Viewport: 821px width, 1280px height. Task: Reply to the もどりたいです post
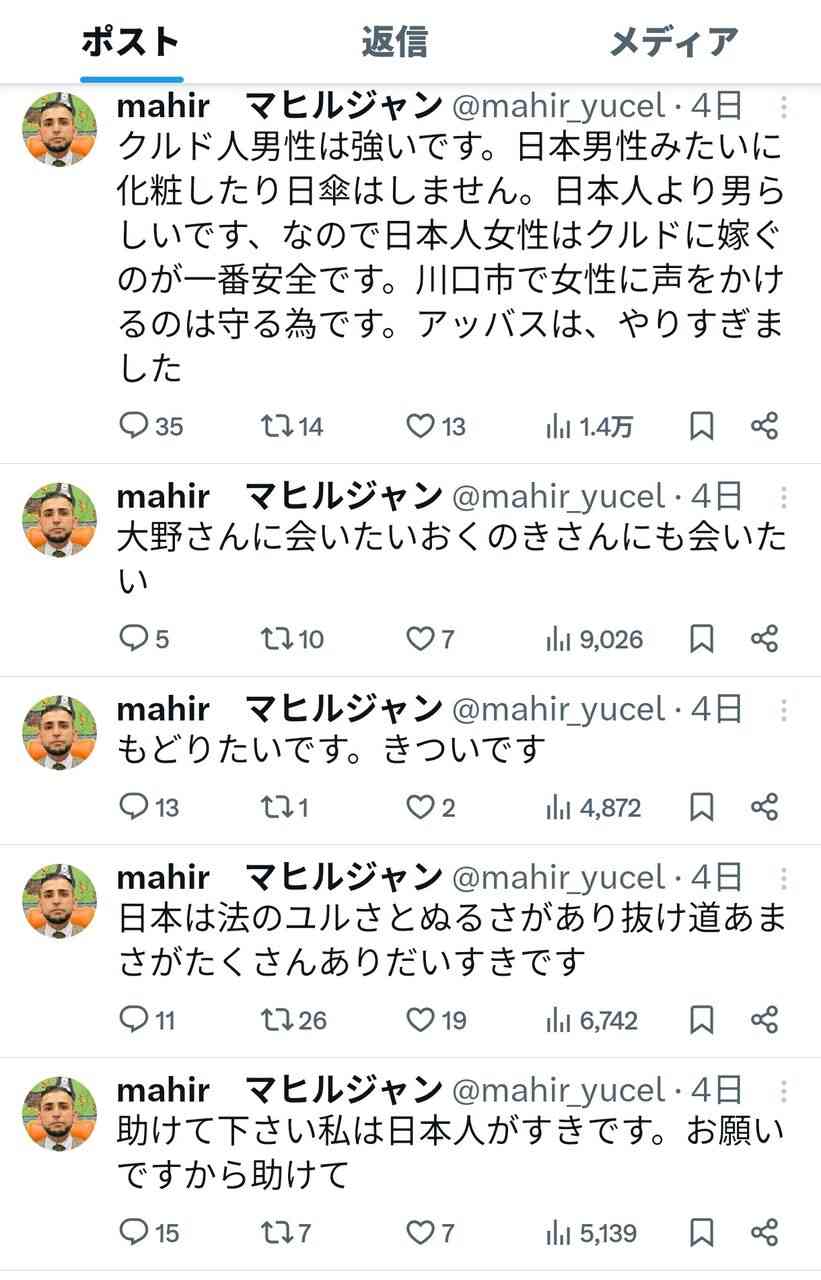point(135,807)
